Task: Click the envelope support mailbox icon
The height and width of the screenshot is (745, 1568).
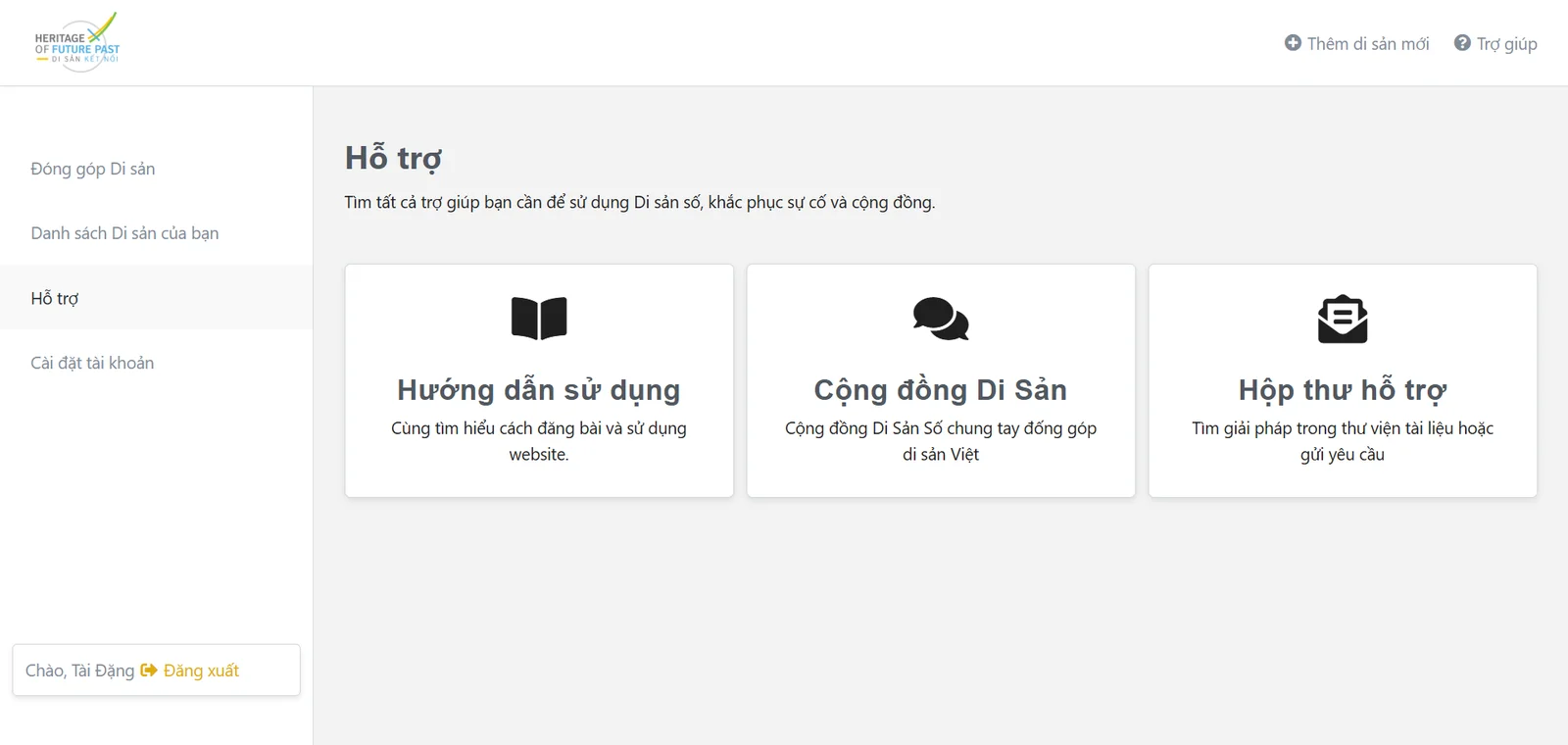Action: pos(1343,319)
